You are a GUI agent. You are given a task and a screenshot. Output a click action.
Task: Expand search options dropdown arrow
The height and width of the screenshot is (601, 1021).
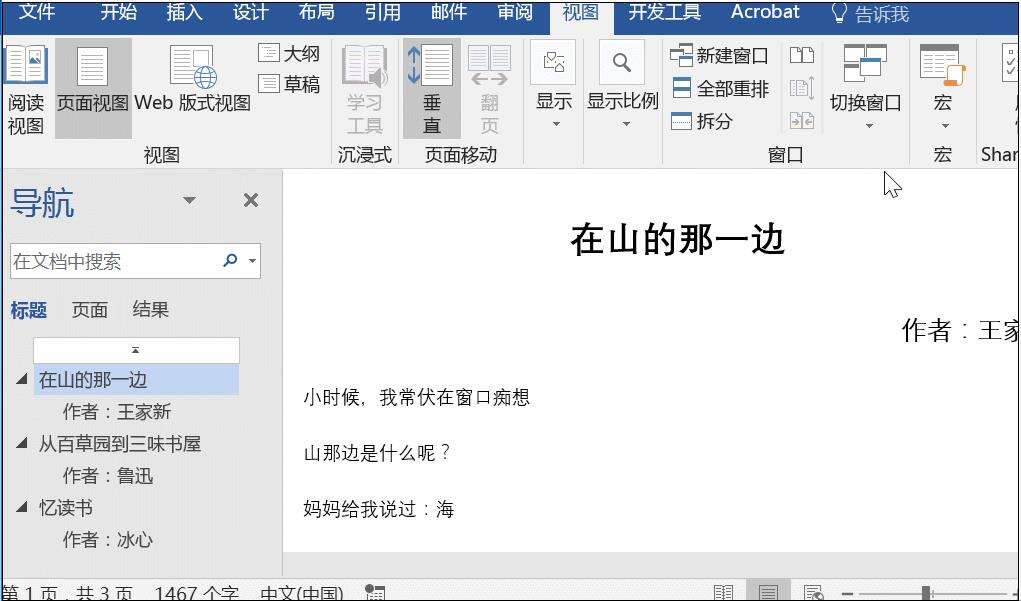coord(253,261)
